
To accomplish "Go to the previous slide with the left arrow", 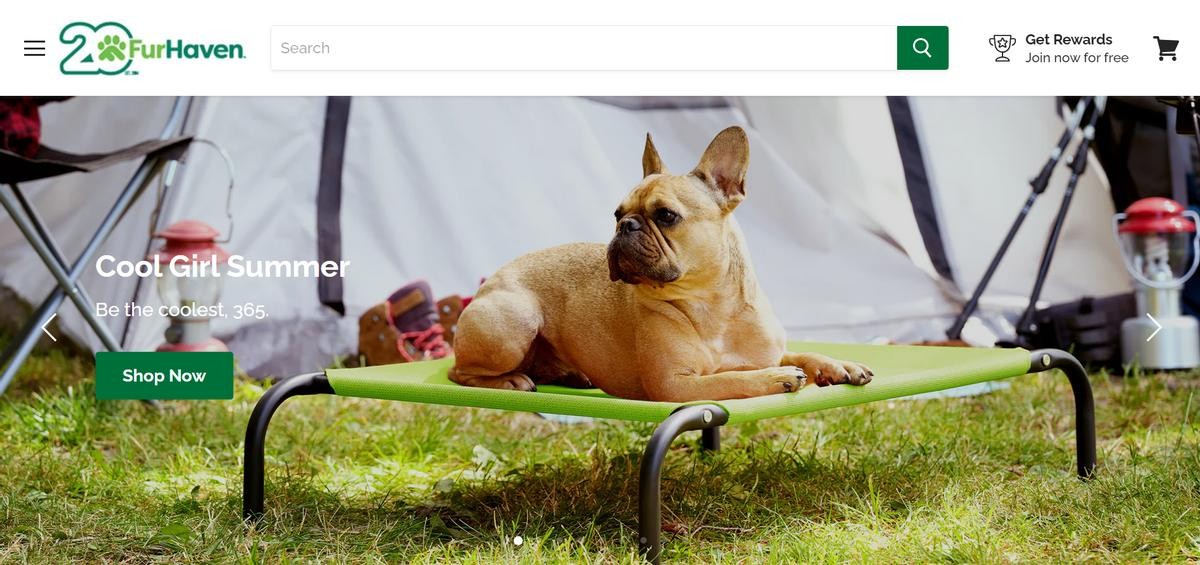I will [49, 327].
